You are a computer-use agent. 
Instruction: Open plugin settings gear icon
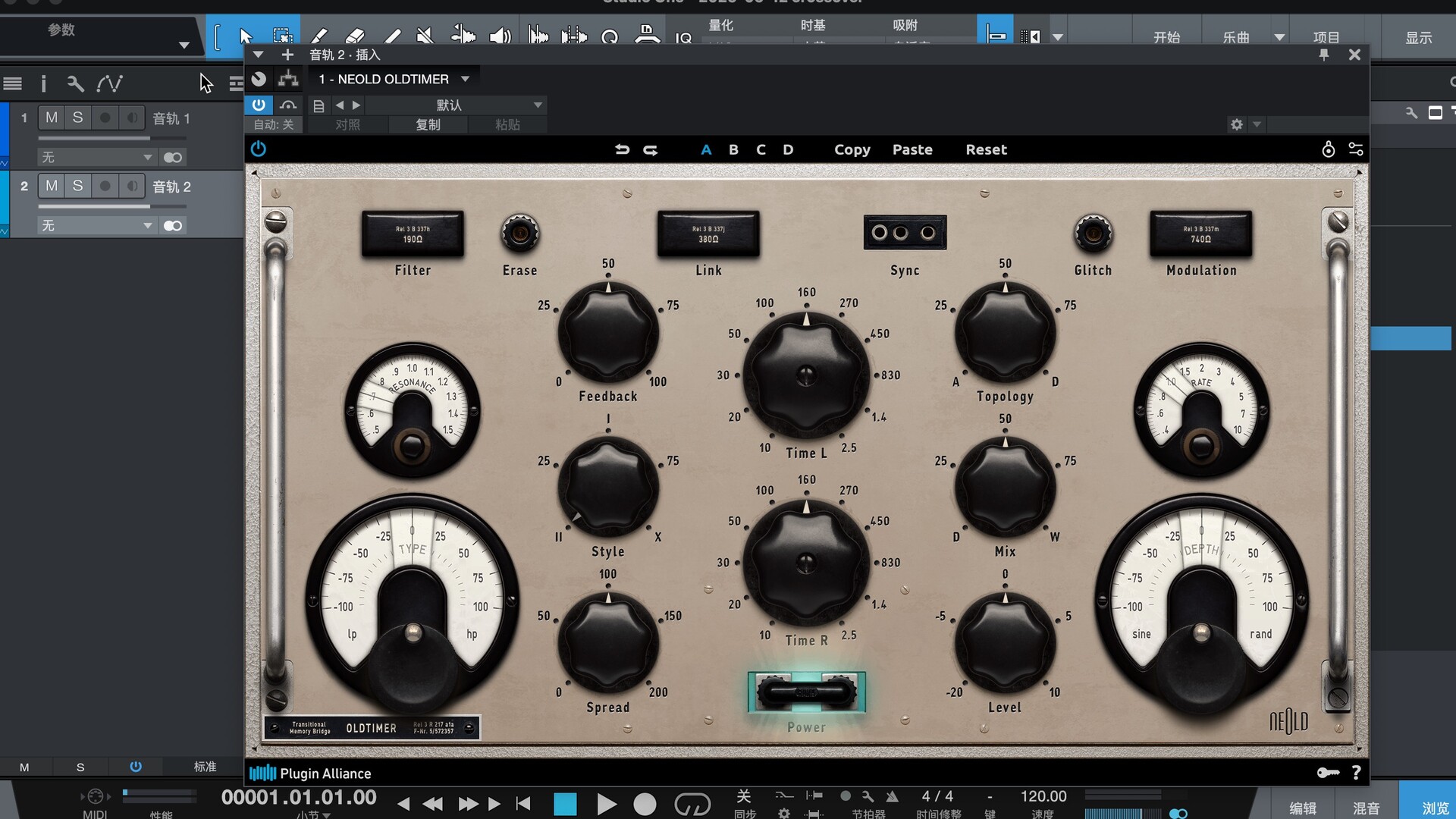tap(1237, 124)
